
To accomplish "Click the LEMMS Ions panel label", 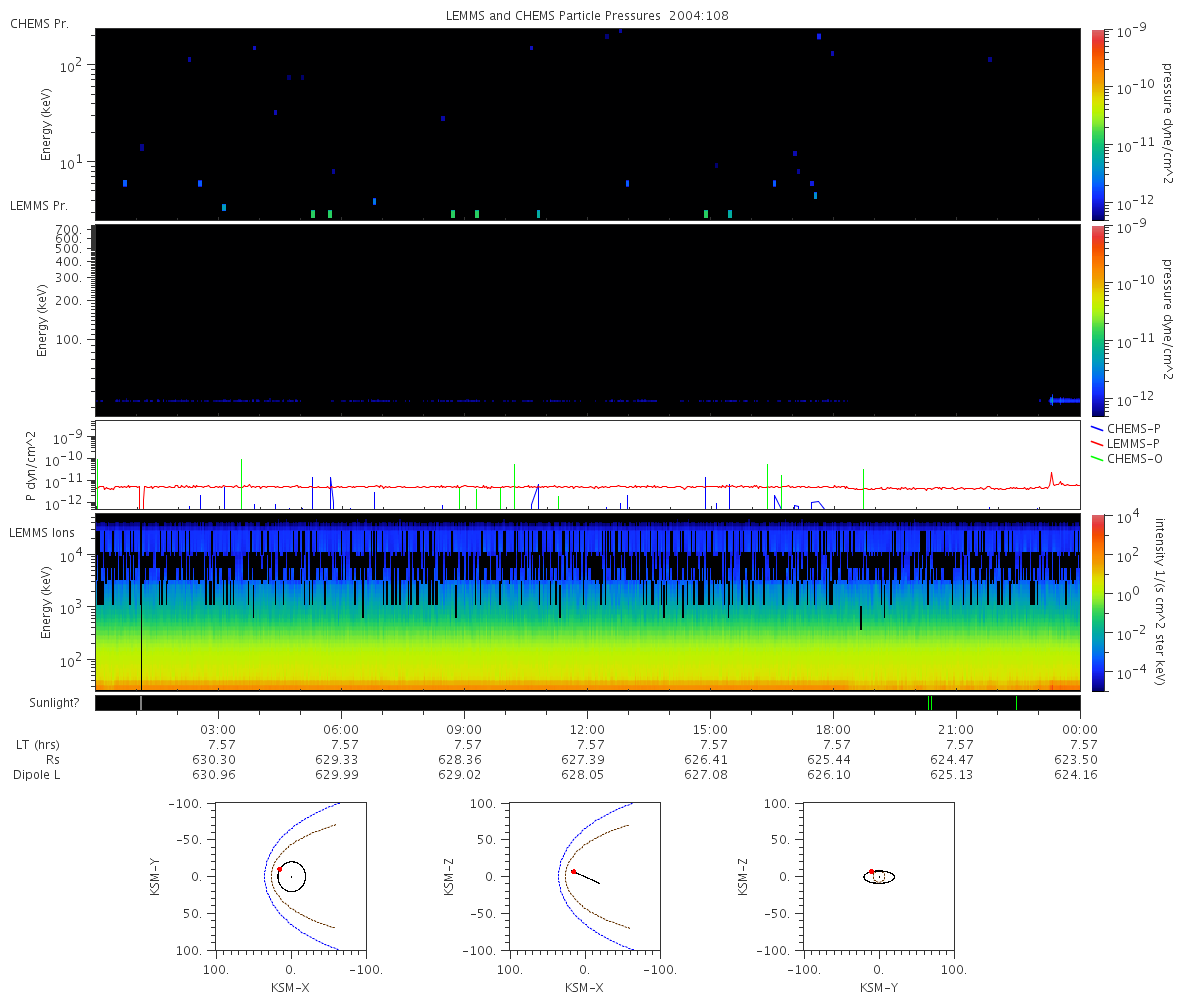I will coord(42,531).
